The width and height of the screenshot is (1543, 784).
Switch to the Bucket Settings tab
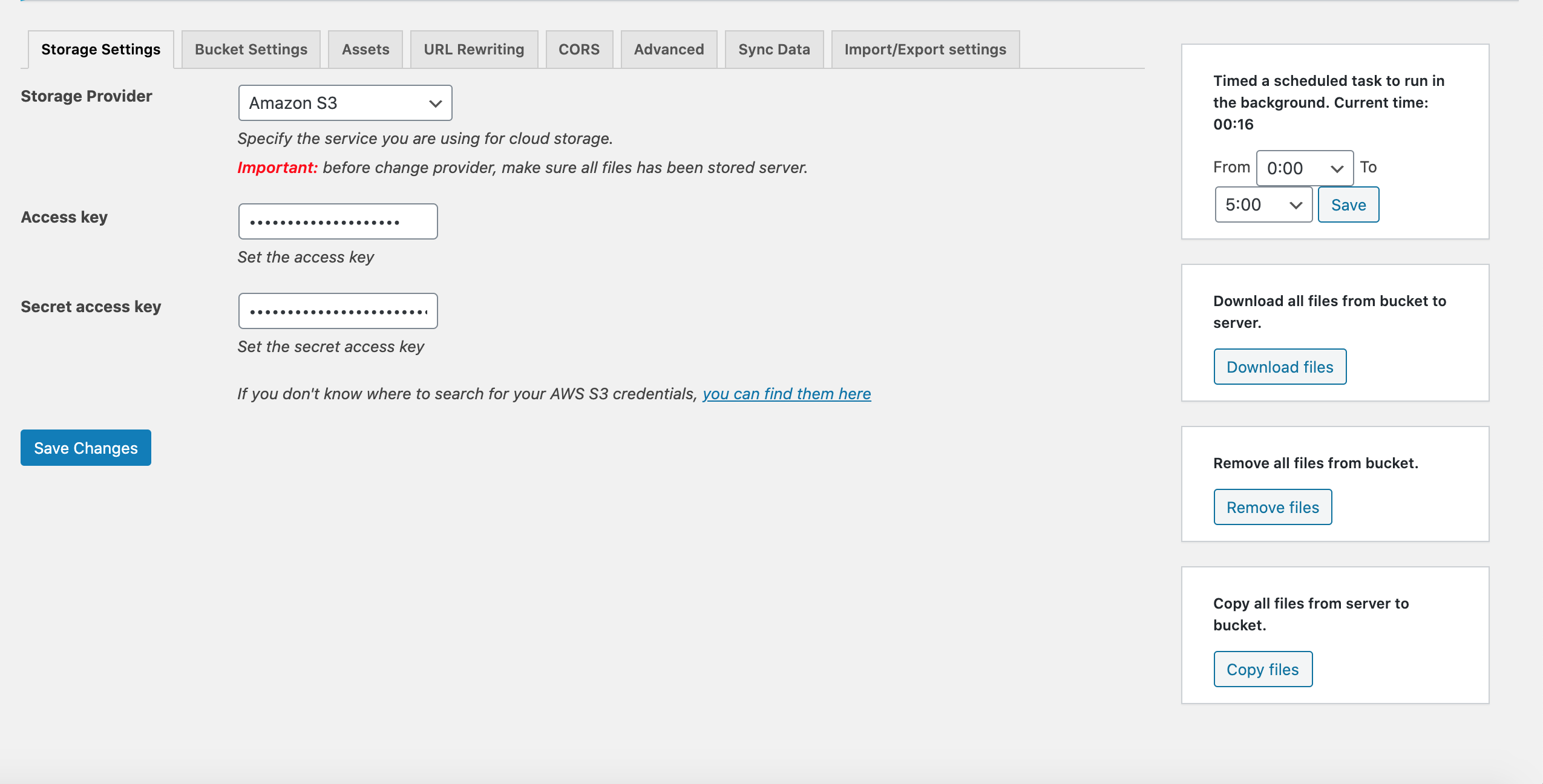tap(251, 50)
